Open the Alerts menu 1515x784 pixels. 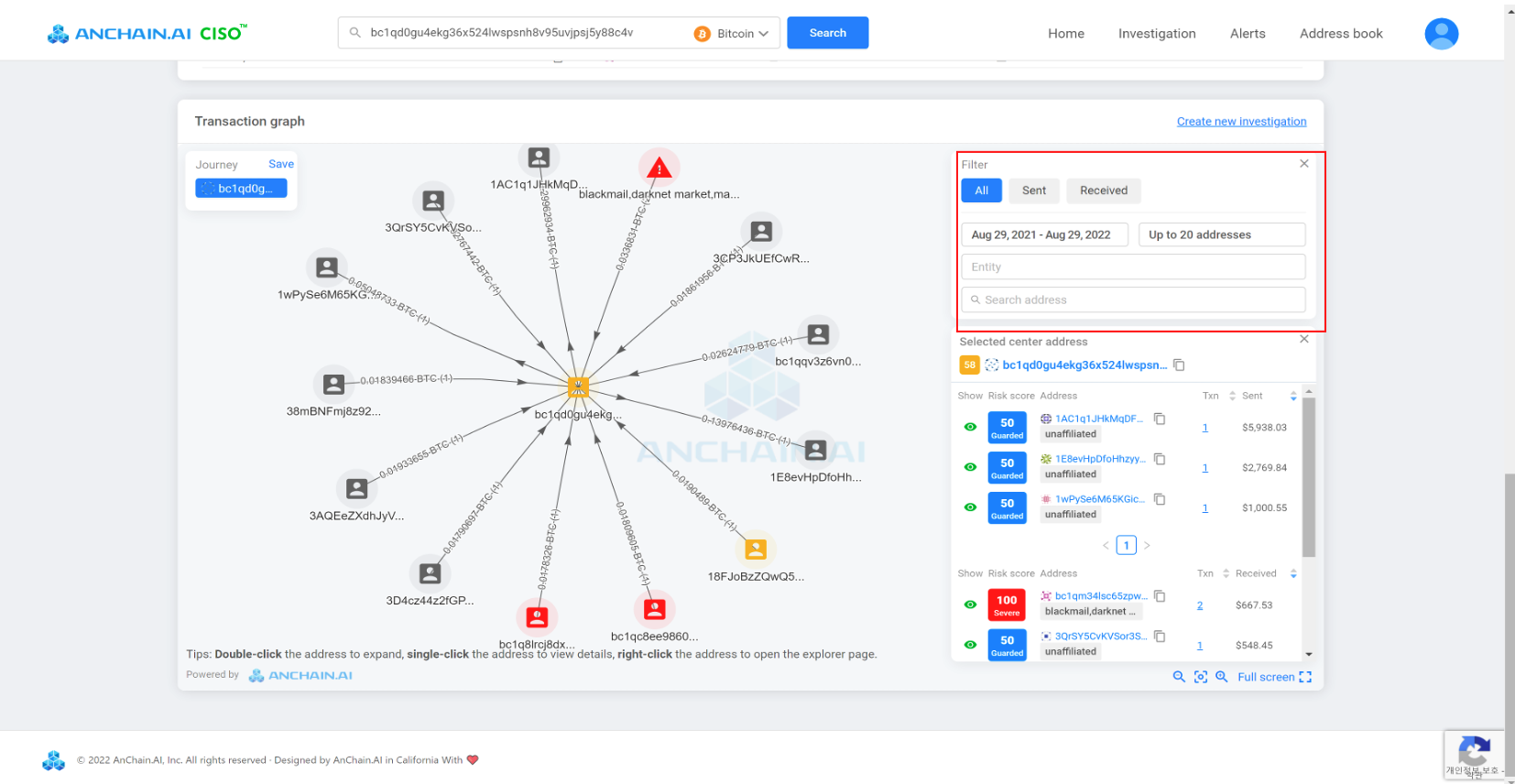click(1248, 34)
